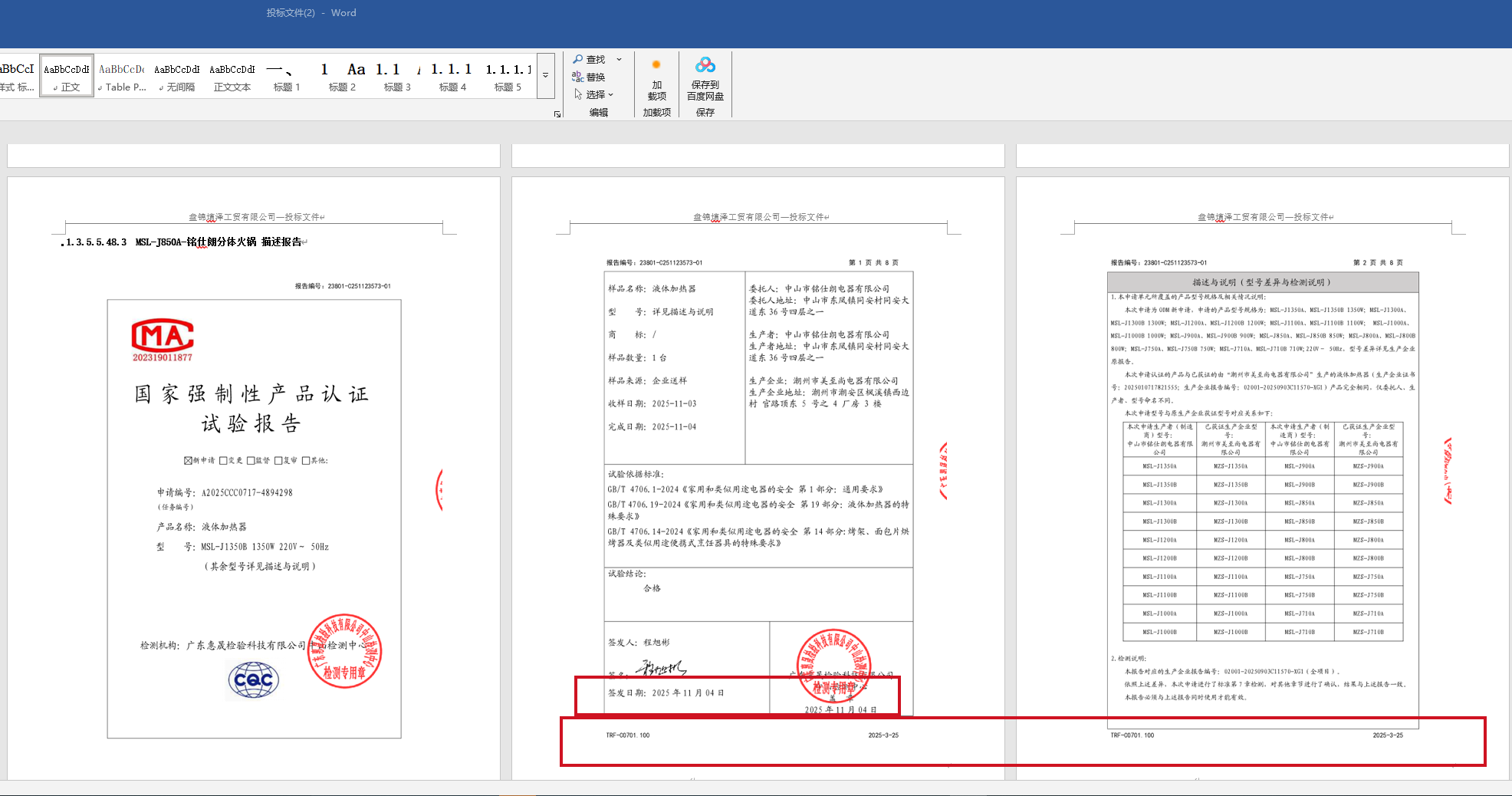
Task: Click the 签发日期 date cell in the table
Action: click(666, 693)
